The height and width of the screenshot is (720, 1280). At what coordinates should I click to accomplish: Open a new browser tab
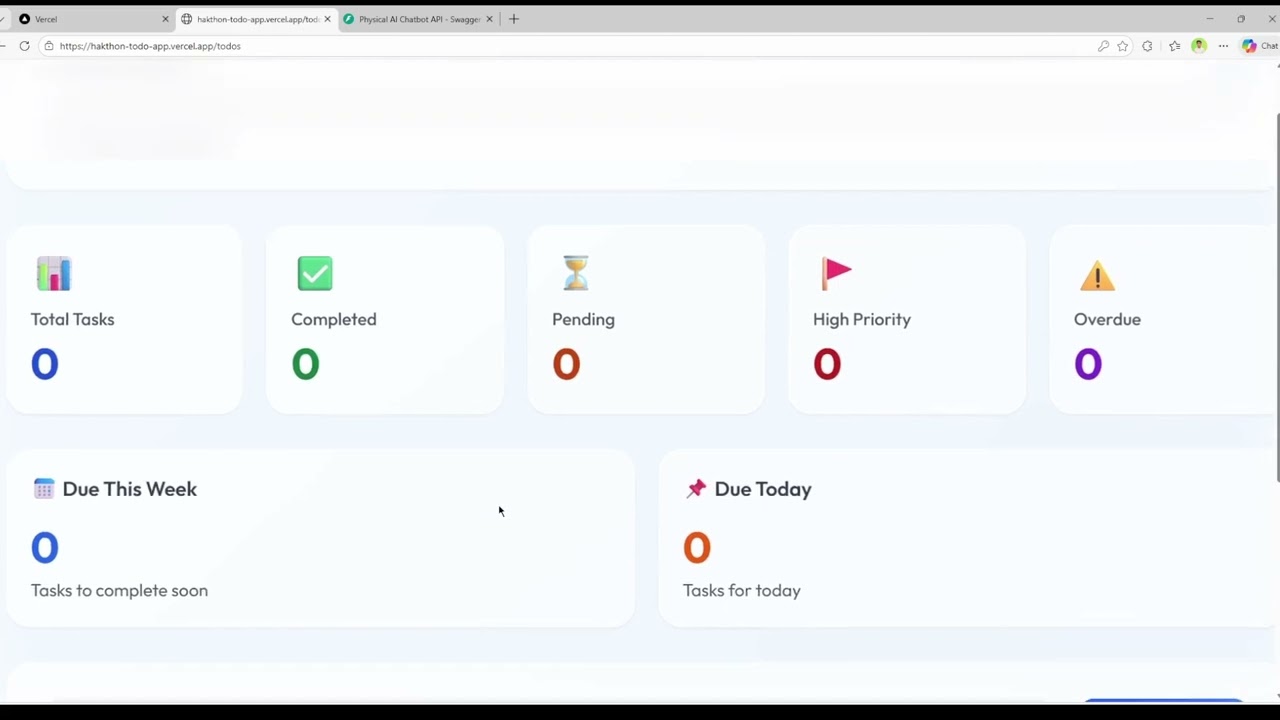pyautogui.click(x=514, y=19)
